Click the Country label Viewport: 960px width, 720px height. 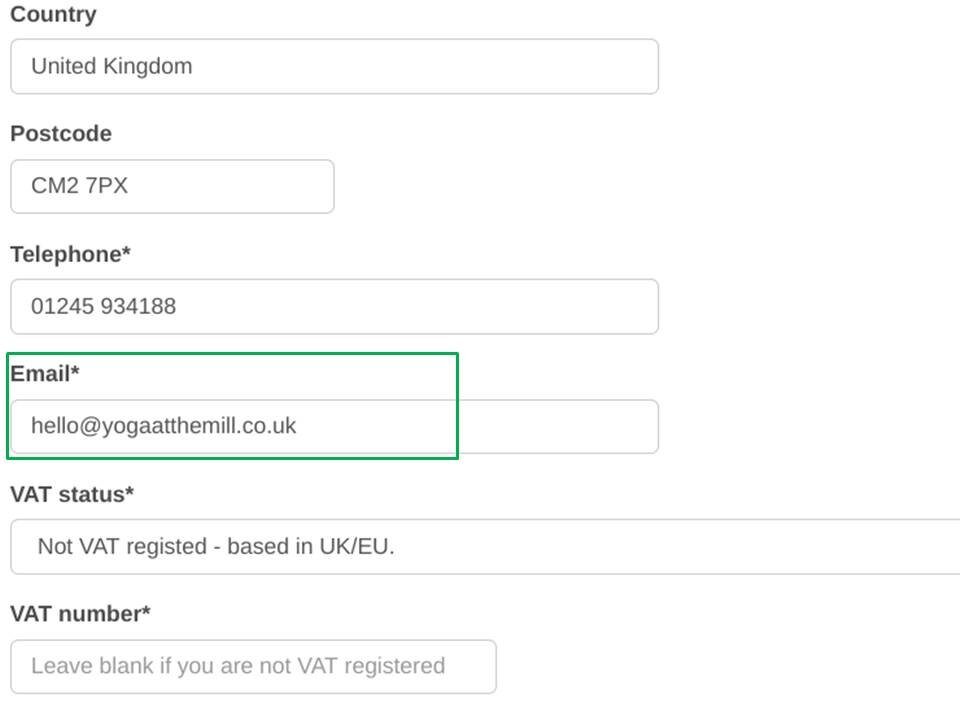pyautogui.click(x=52, y=14)
